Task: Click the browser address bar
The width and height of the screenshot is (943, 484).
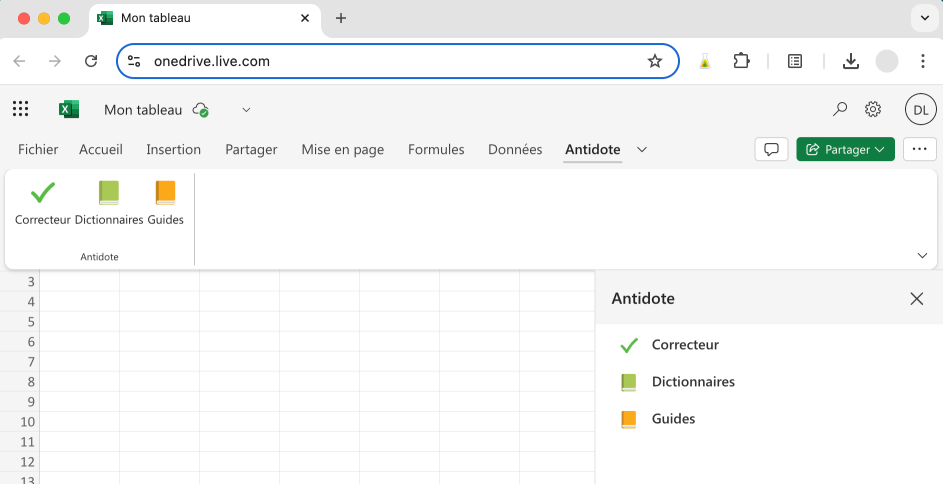Action: 390,61
